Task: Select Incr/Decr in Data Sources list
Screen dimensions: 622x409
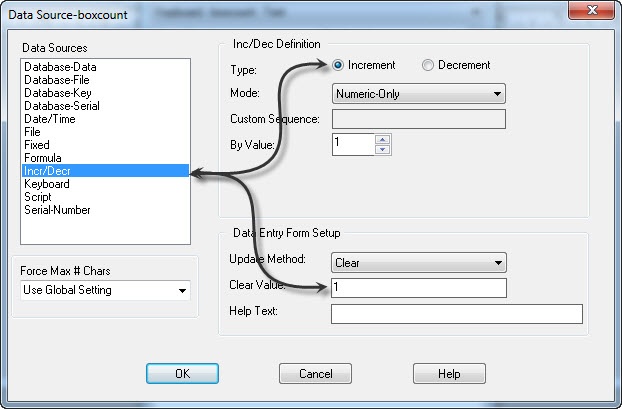Action: click(x=105, y=171)
